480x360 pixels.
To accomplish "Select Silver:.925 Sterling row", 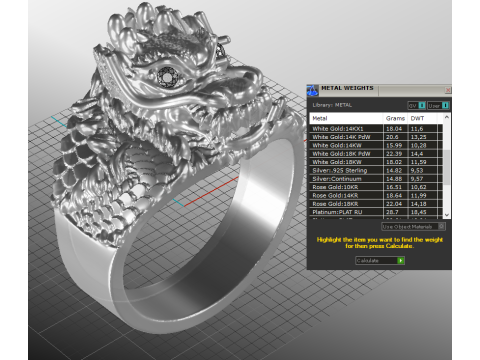I will tap(376, 170).
